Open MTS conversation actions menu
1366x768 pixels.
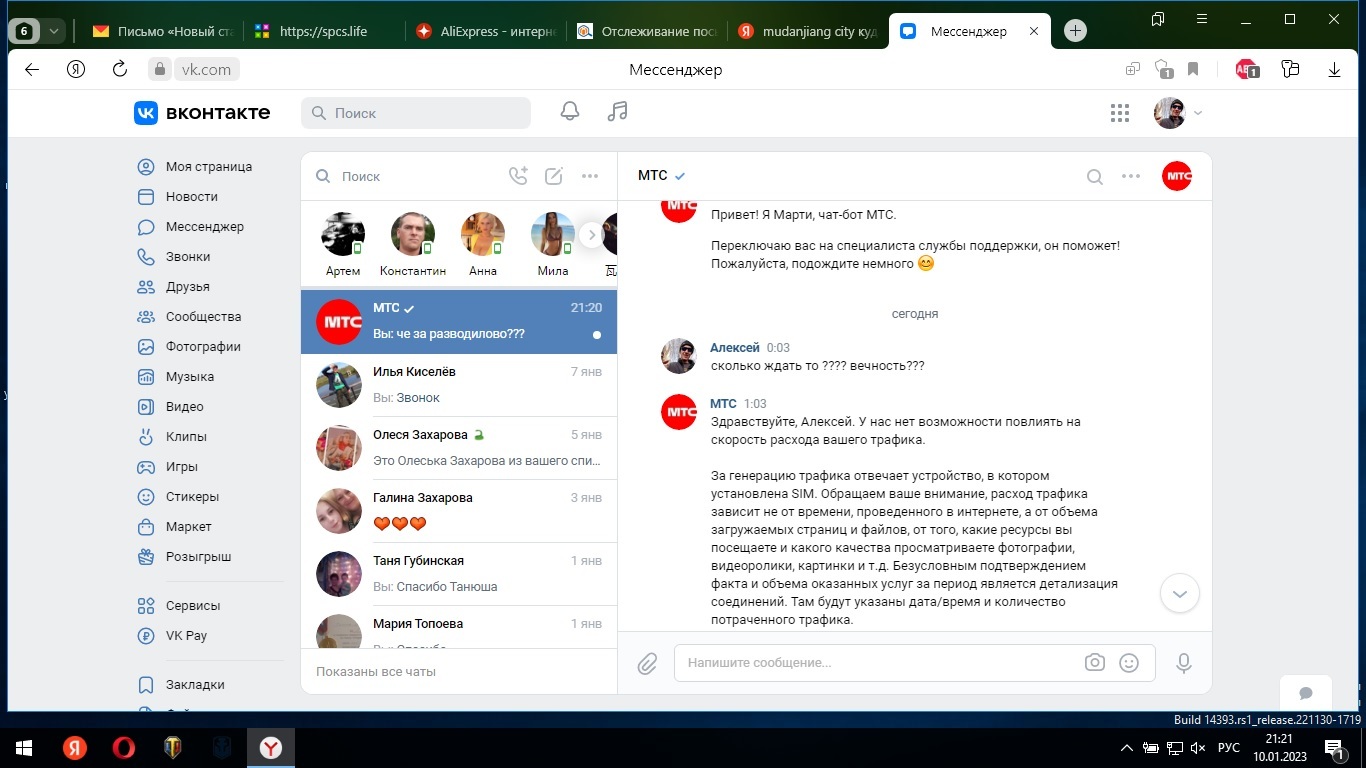[x=1131, y=176]
